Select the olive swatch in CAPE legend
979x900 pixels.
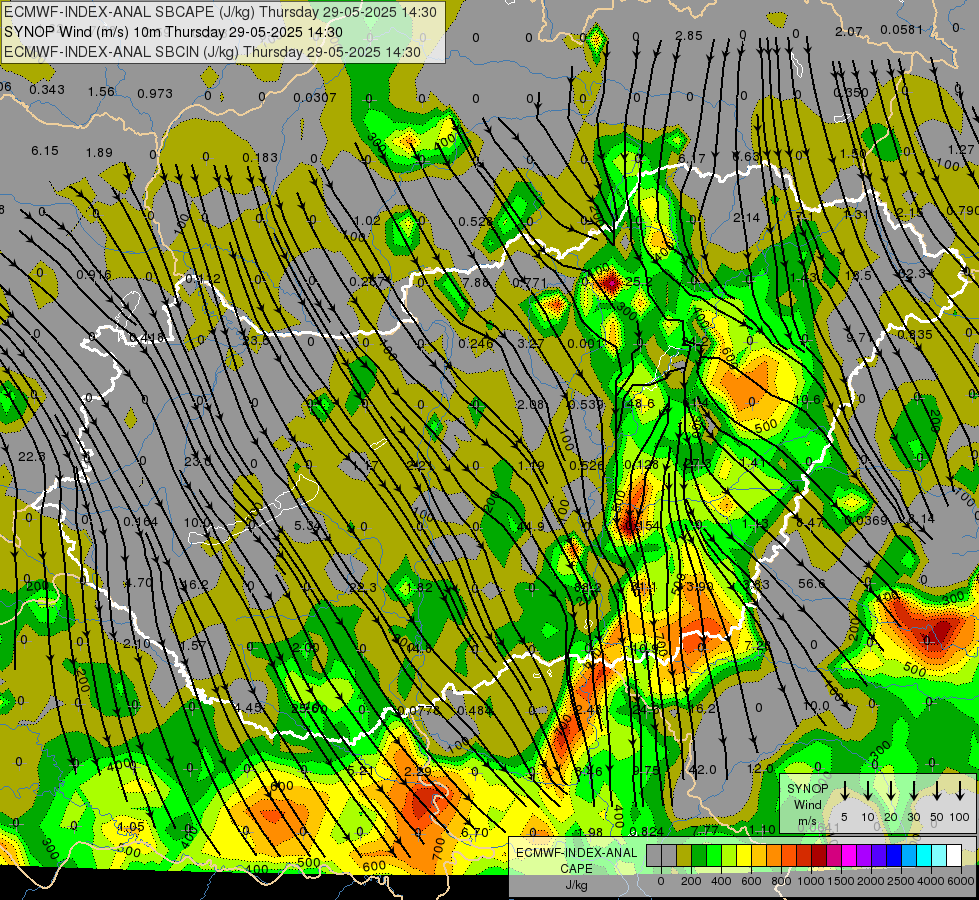pyautogui.click(x=684, y=855)
